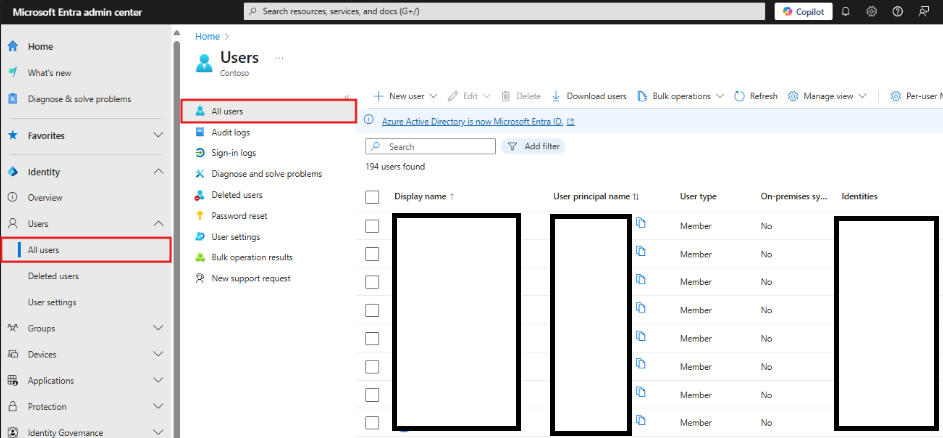Viewport: 943px width, 438px height.
Task: Open Diagnose & solve problems in left sidebar
Action: pos(79,99)
